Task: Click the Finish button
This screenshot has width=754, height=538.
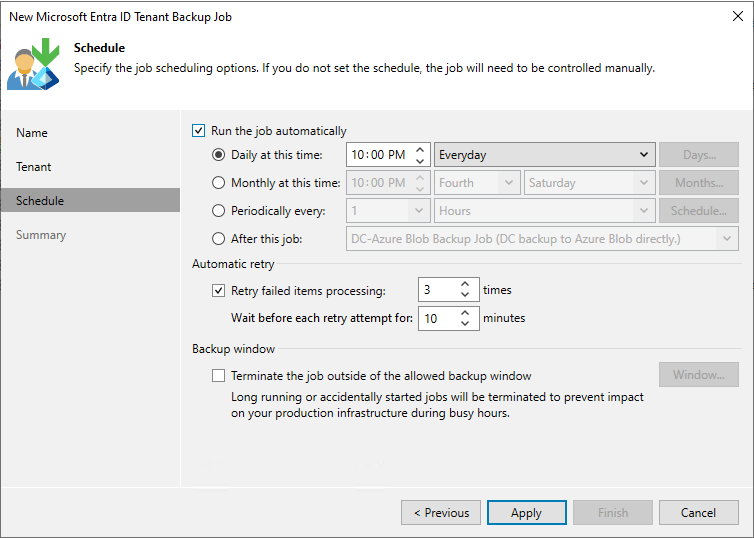Action: (x=613, y=513)
